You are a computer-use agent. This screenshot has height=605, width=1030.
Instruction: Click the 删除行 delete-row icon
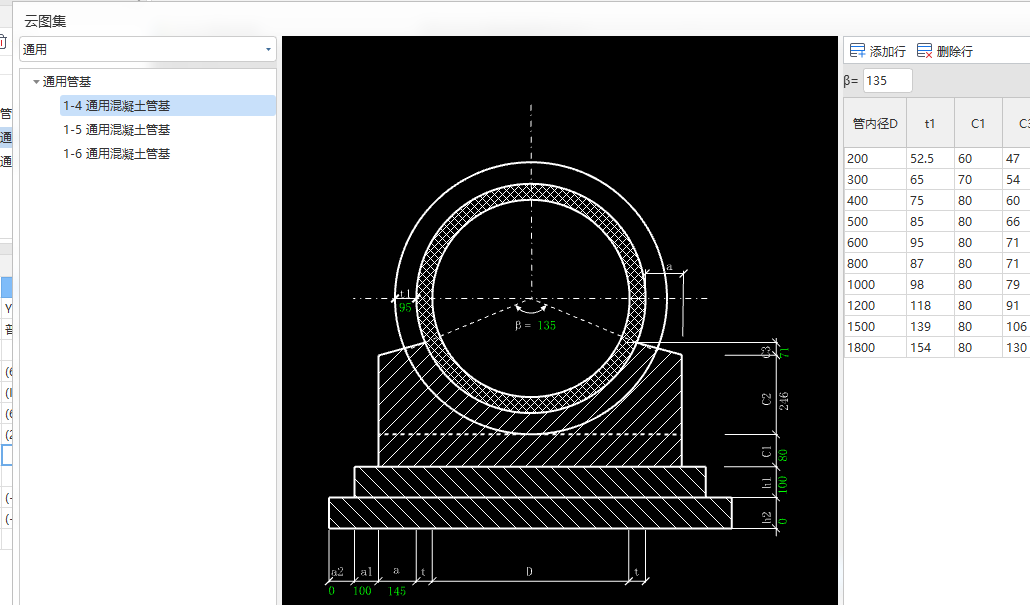[x=924, y=51]
